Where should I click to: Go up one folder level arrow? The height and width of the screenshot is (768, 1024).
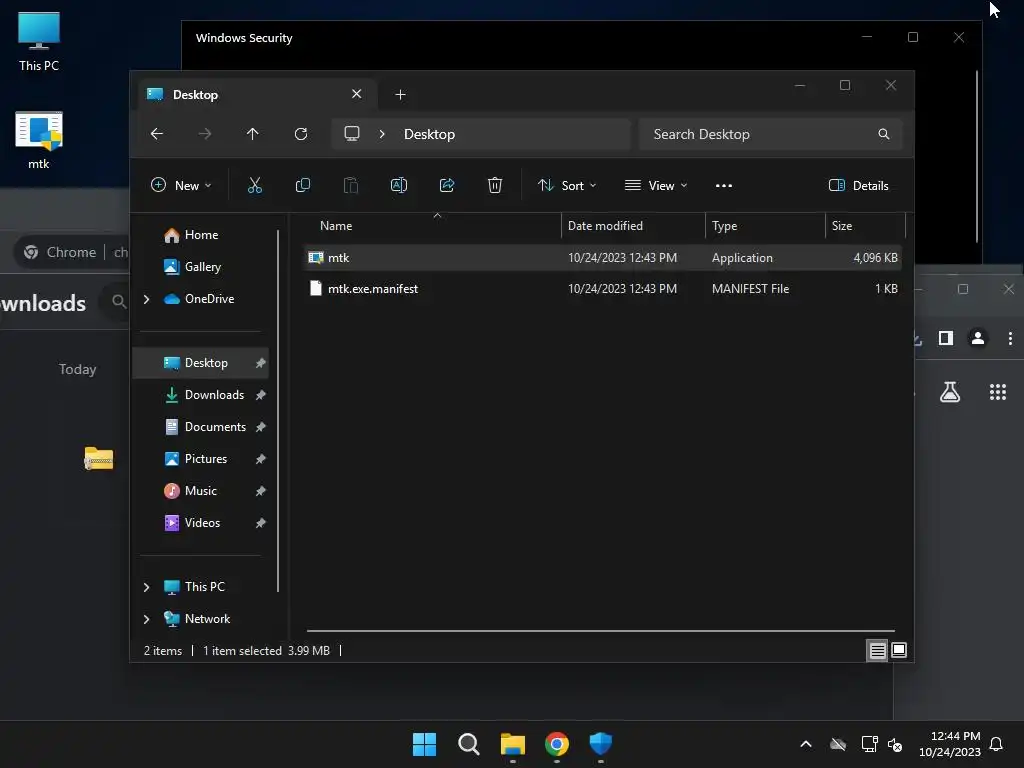(253, 134)
